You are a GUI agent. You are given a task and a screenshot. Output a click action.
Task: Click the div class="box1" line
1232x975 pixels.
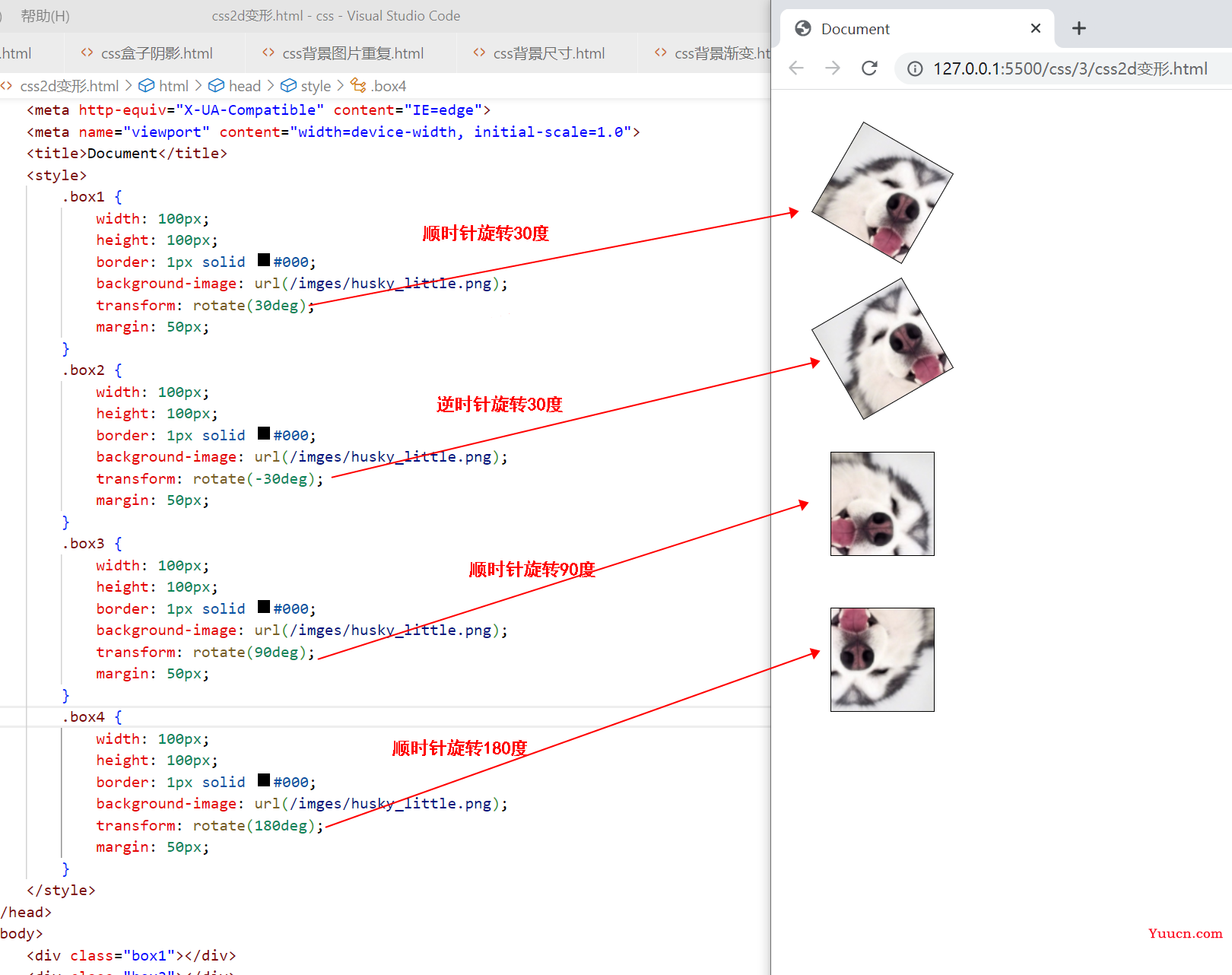(132, 956)
